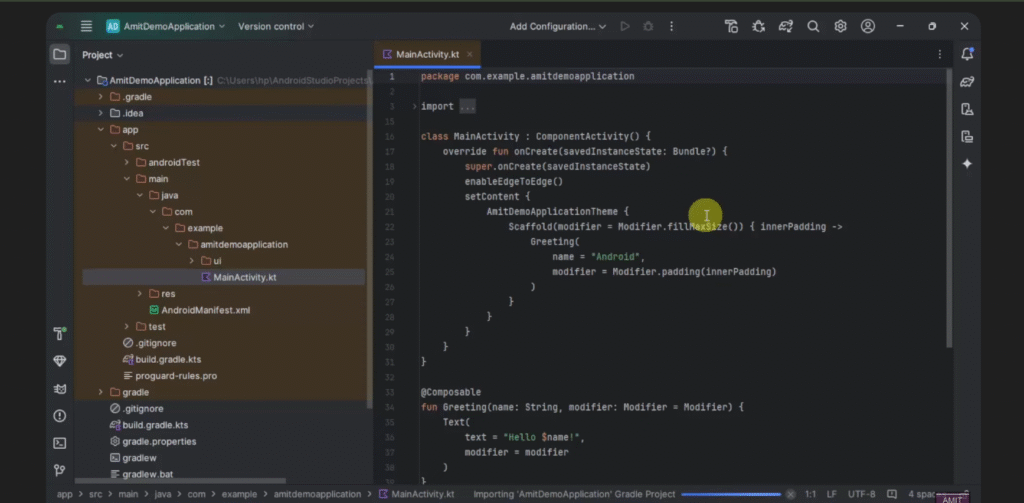Unfold the collapsed import block
The height and width of the screenshot is (503, 1024).
point(414,106)
